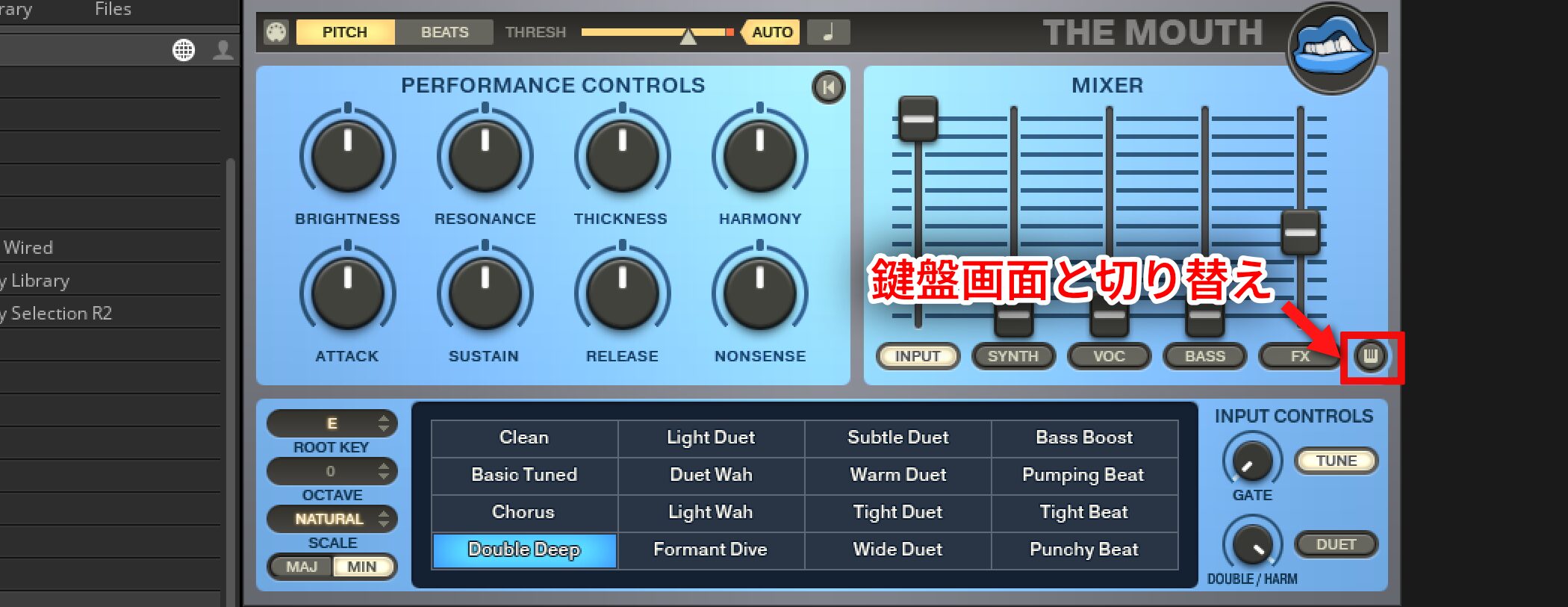Select the Double Deep preset

pos(524,550)
